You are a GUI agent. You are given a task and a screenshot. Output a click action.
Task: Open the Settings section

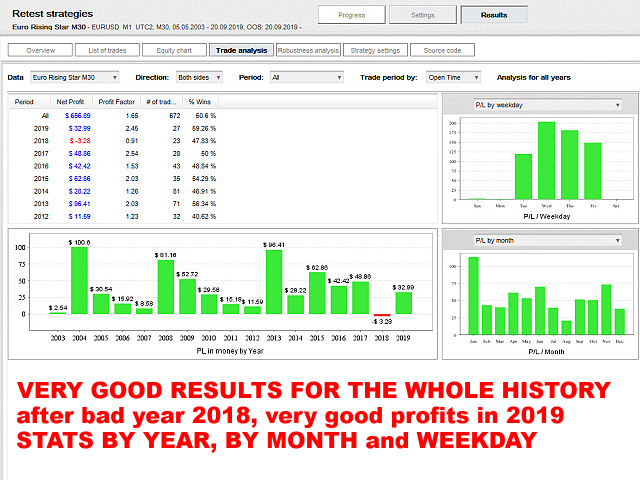click(x=422, y=15)
